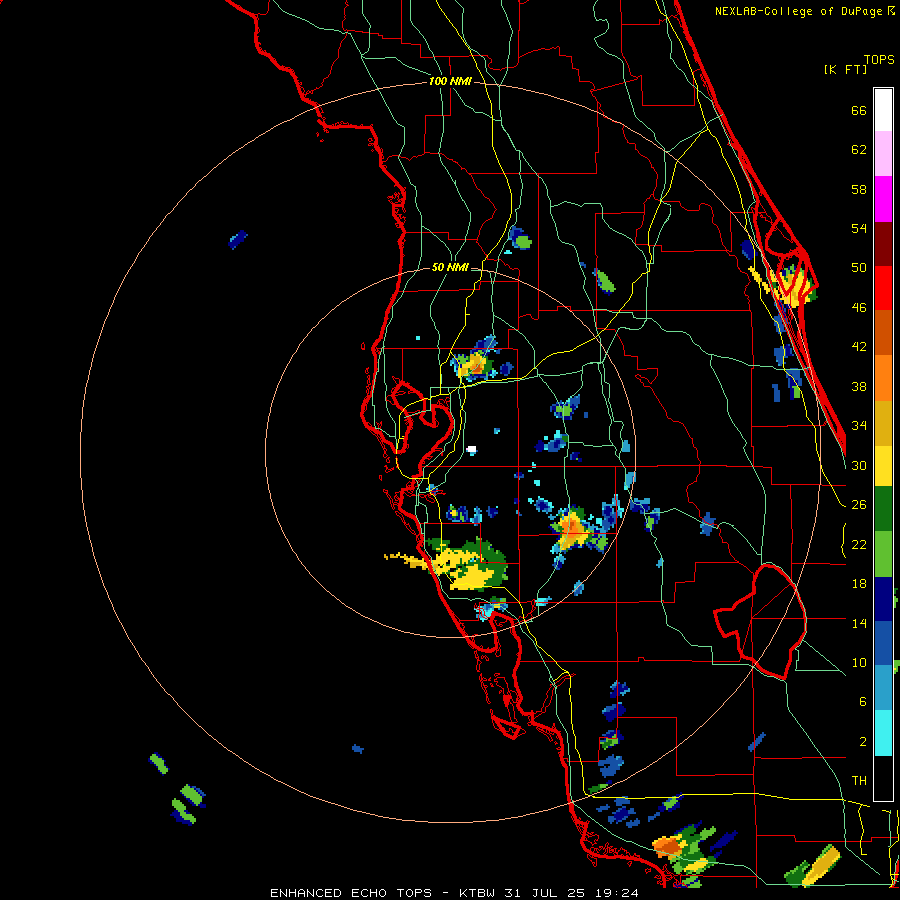Image resolution: width=900 pixels, height=900 pixels.
Task: Pick the light green legend swatch
Action: pyautogui.click(x=883, y=554)
